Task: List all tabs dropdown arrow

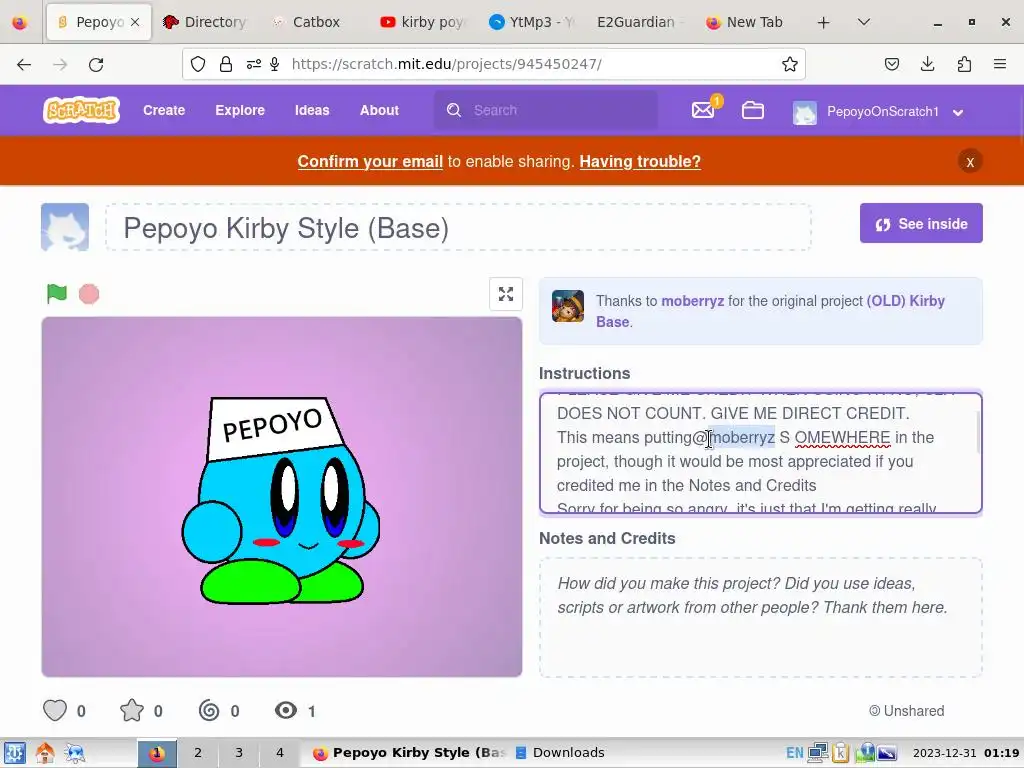Action: point(863,22)
